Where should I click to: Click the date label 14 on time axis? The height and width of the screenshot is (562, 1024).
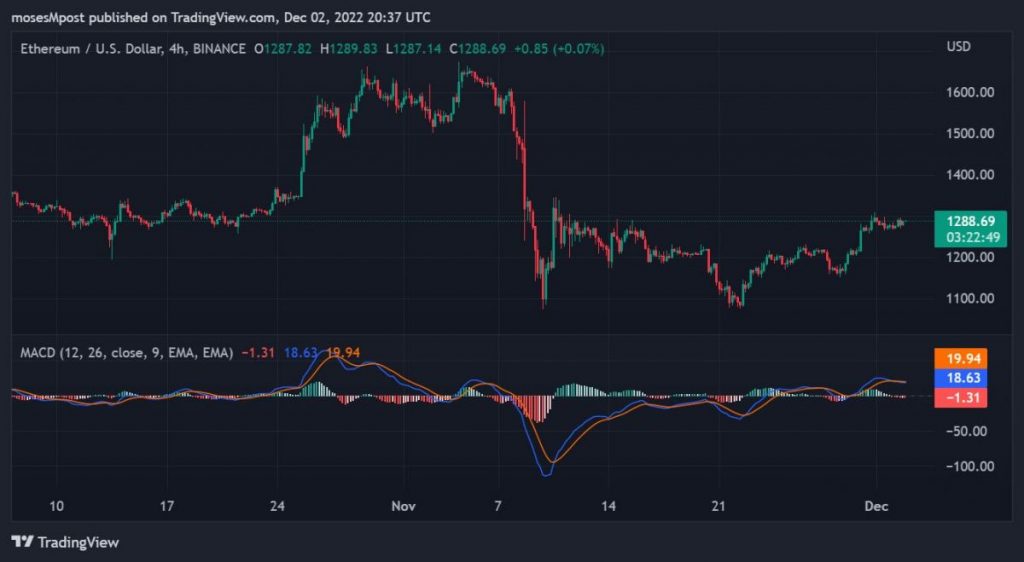[608, 507]
